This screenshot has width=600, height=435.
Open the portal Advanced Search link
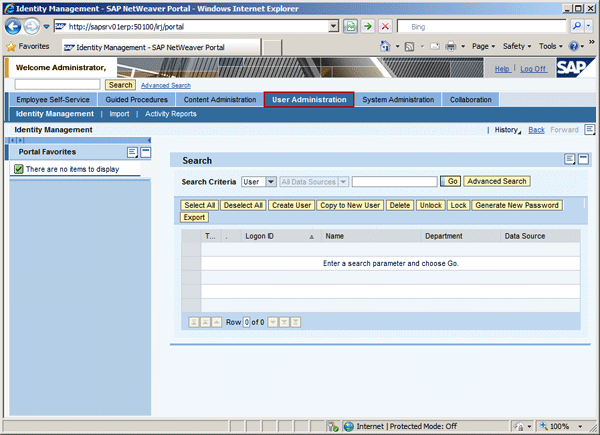pos(166,86)
